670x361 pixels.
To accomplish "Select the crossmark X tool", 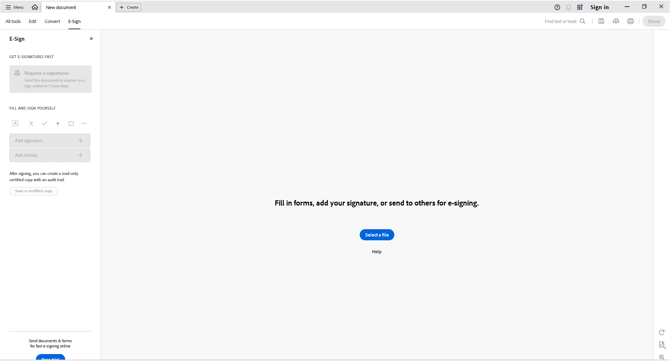I will [x=31, y=123].
